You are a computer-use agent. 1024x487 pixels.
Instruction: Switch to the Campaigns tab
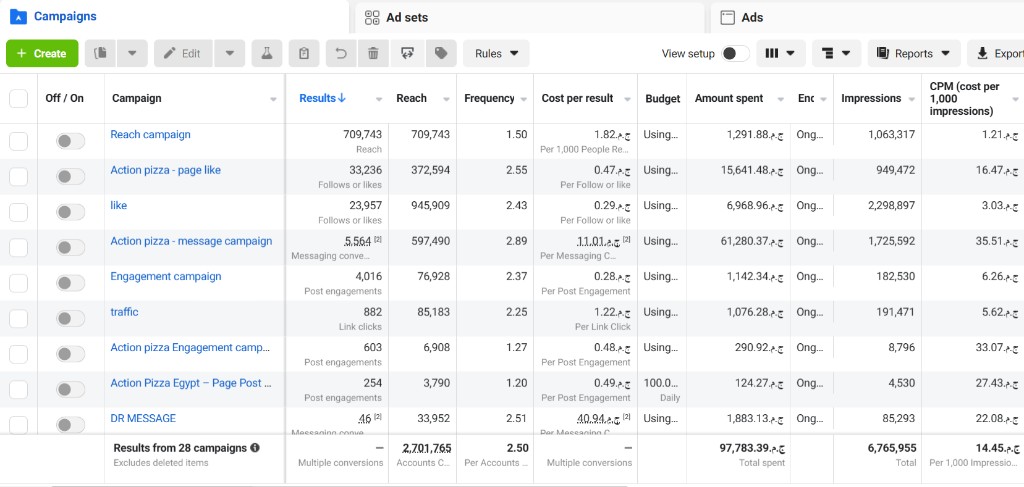click(x=174, y=17)
